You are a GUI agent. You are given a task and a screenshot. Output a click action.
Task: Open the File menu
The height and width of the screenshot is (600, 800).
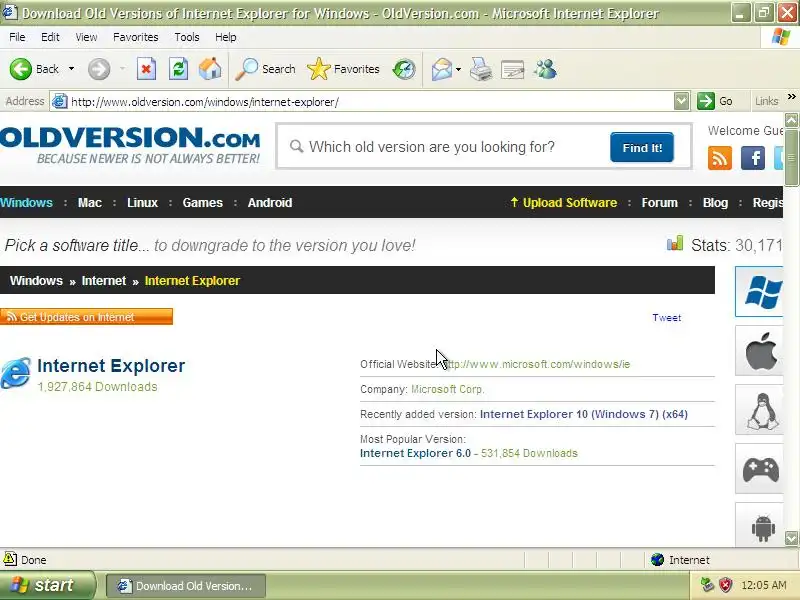(17, 37)
